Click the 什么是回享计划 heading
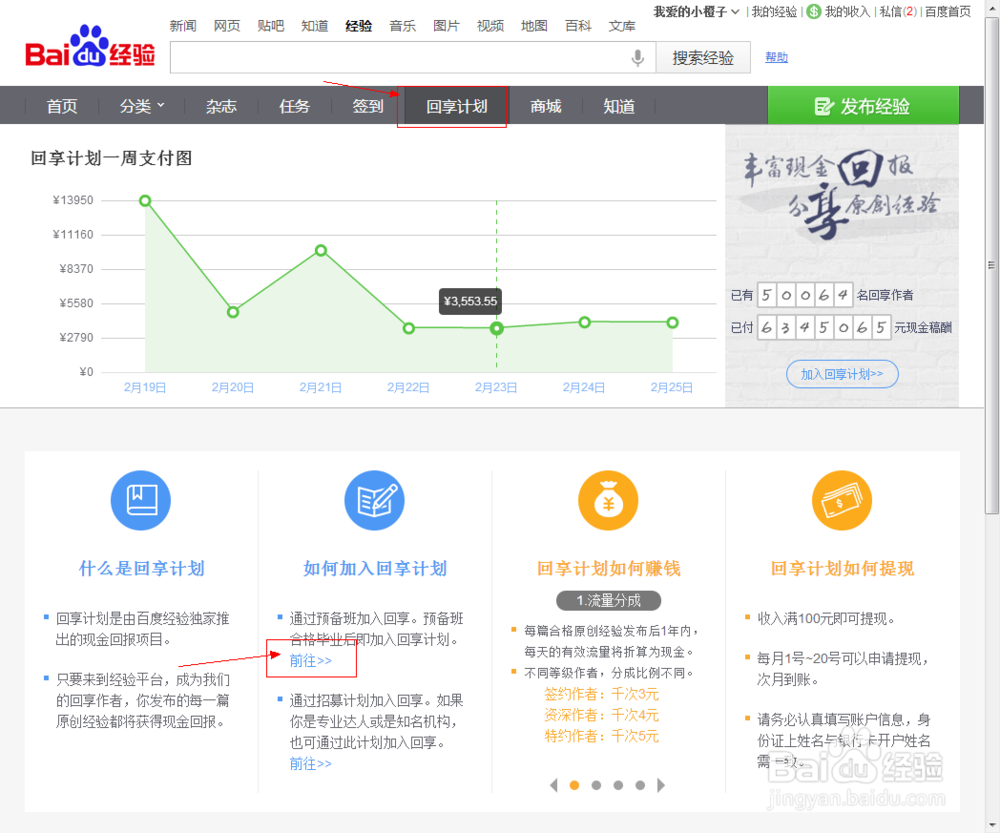Viewport: 1000px width, 833px height. coord(142,568)
